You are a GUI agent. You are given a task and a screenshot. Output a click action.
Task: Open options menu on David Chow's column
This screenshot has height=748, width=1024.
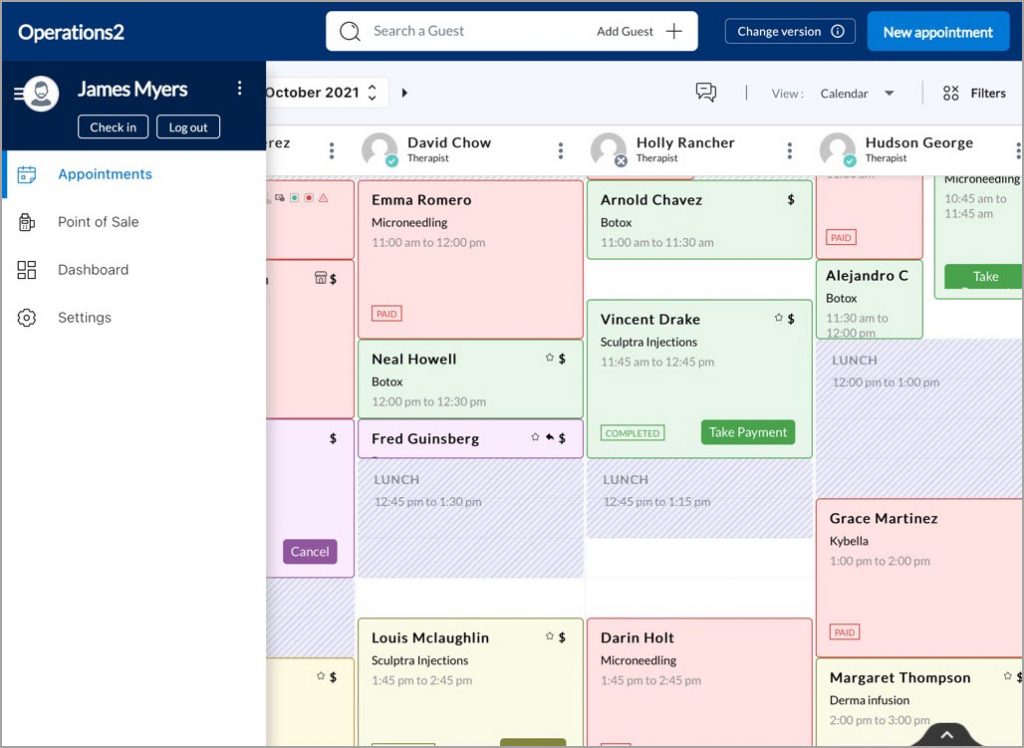(560, 148)
